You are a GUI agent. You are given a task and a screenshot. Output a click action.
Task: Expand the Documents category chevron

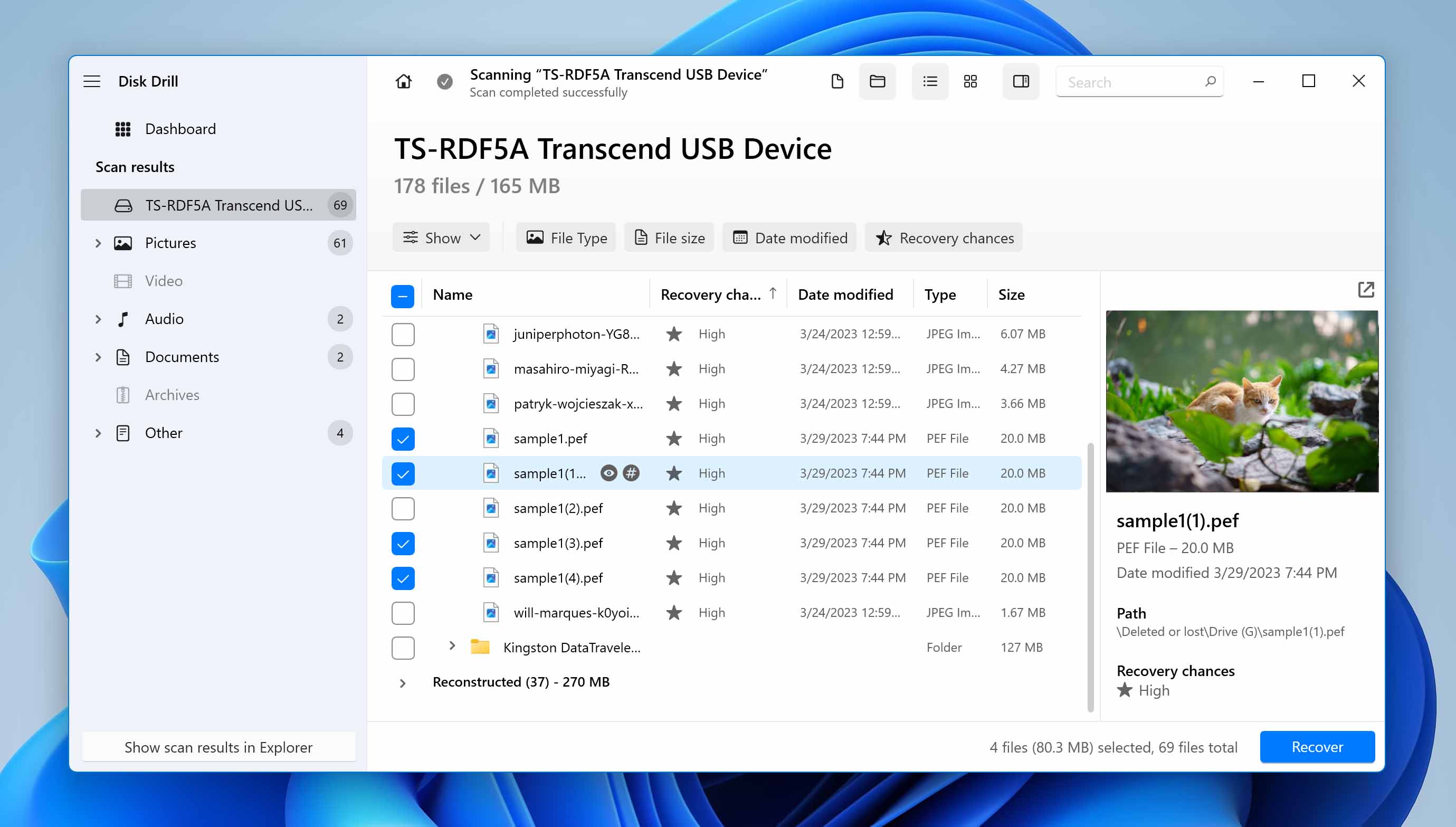click(x=98, y=357)
